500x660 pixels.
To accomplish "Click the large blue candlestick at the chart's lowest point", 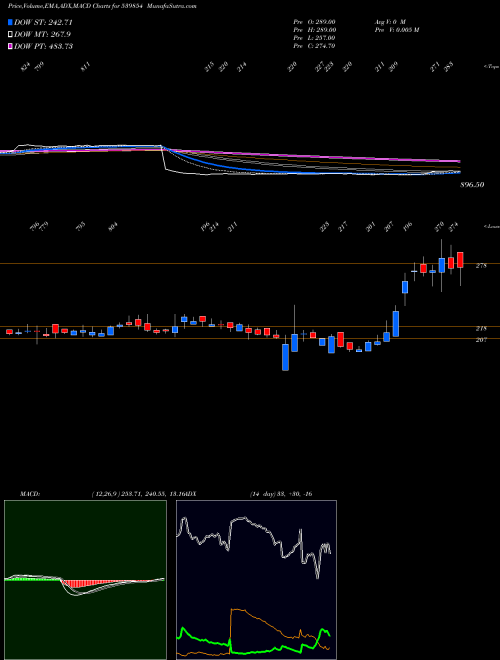I will (x=285, y=357).
